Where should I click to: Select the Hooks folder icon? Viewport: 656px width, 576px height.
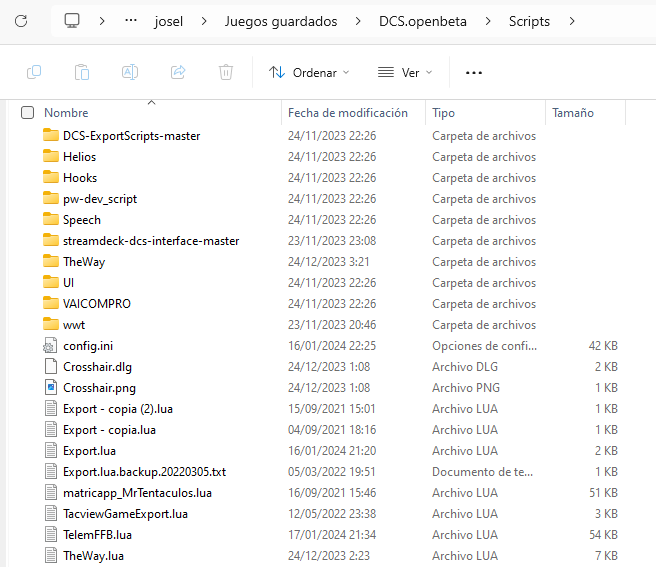(51, 177)
